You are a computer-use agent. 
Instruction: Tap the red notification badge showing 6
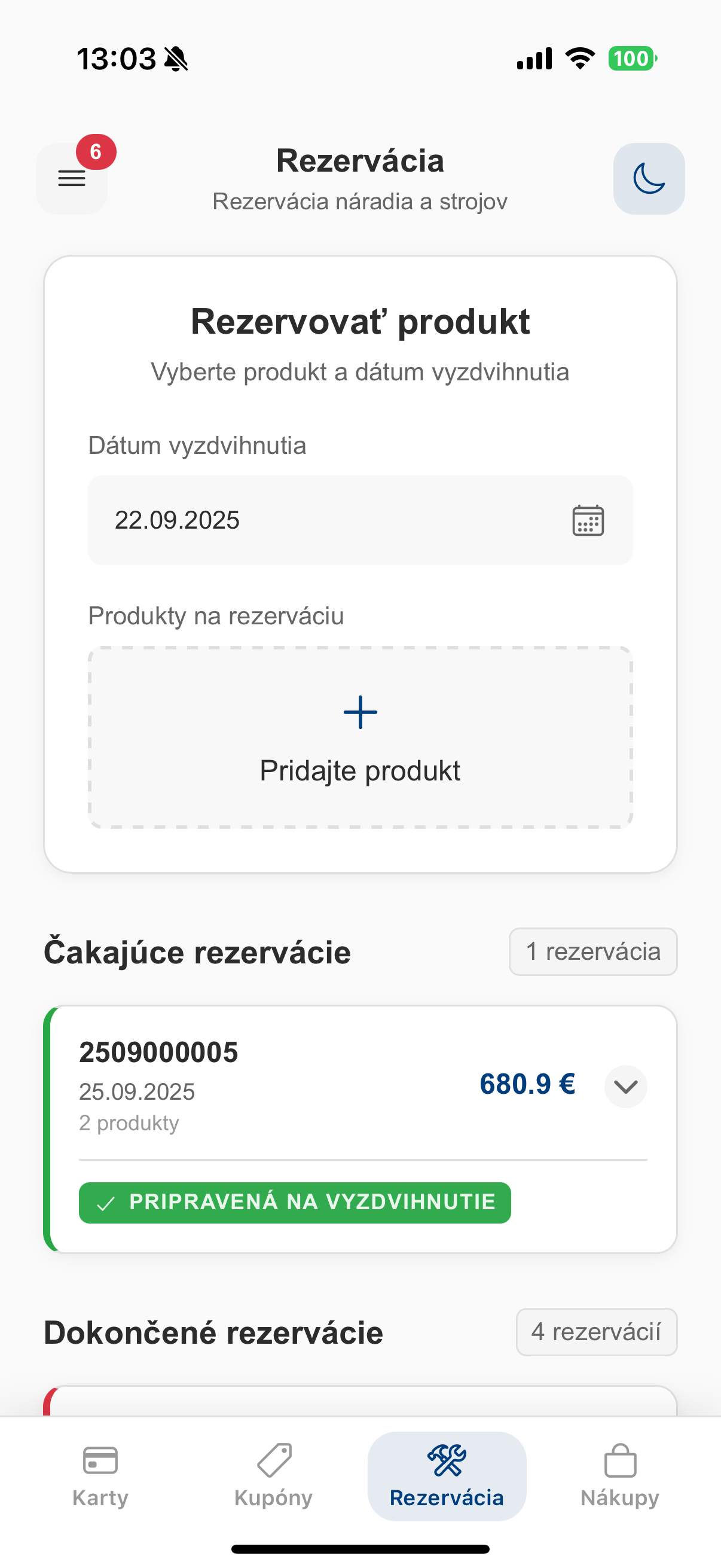click(96, 151)
